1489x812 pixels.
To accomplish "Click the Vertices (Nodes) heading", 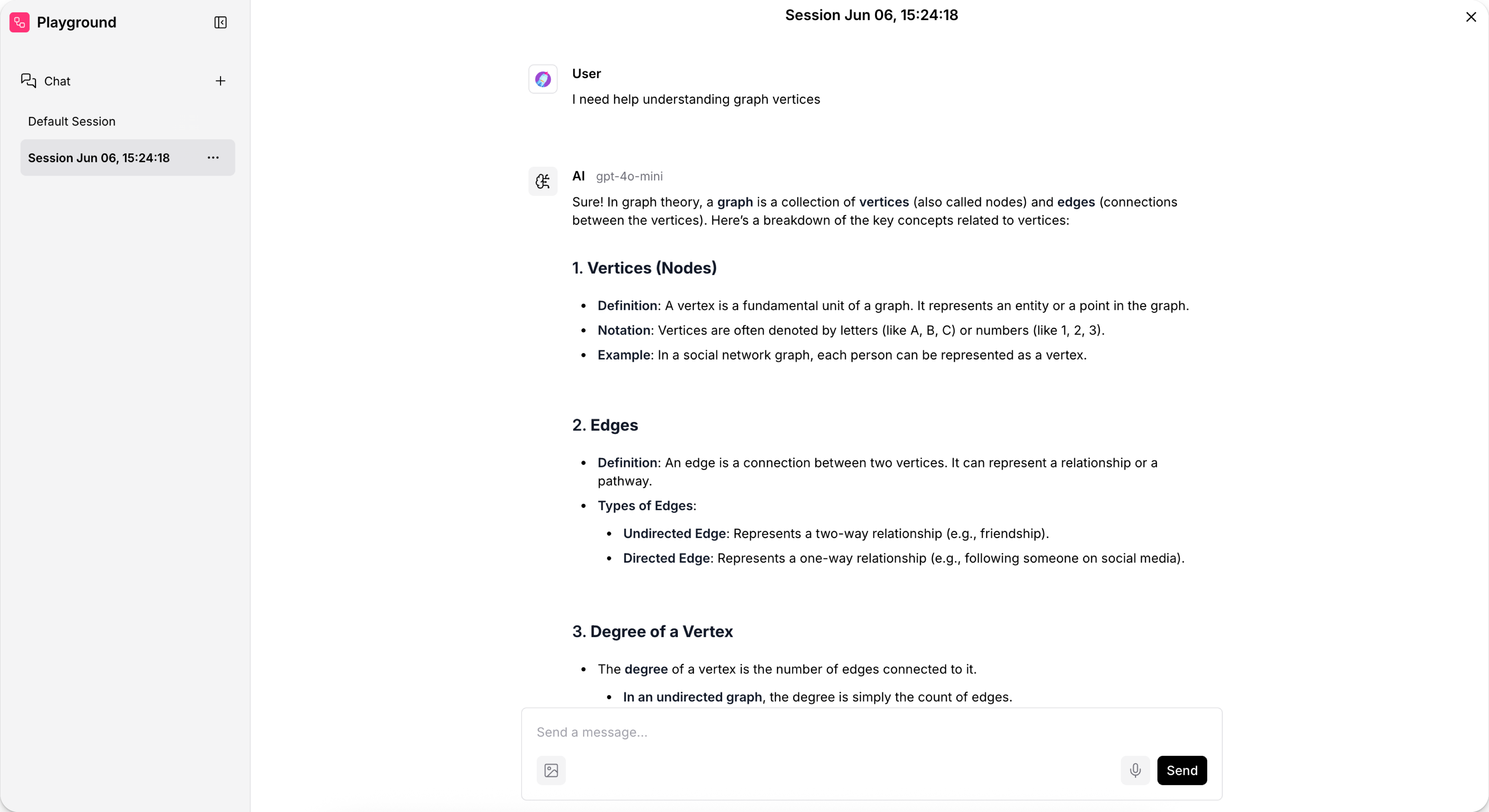I will [x=644, y=268].
